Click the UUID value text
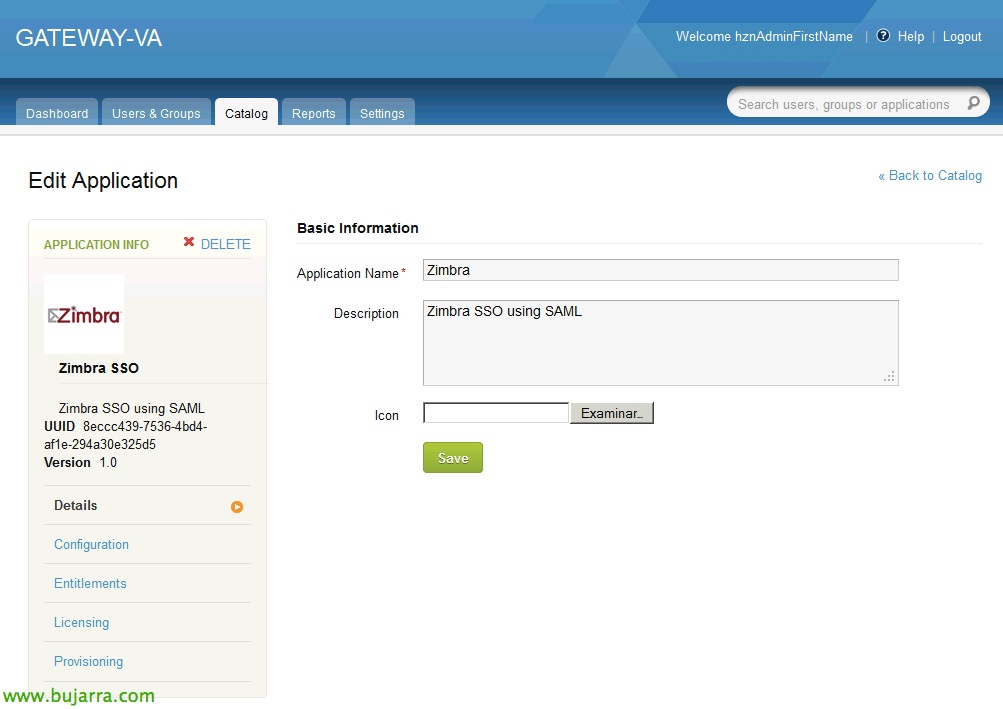The width and height of the screenshot is (1003, 709). 125,435
